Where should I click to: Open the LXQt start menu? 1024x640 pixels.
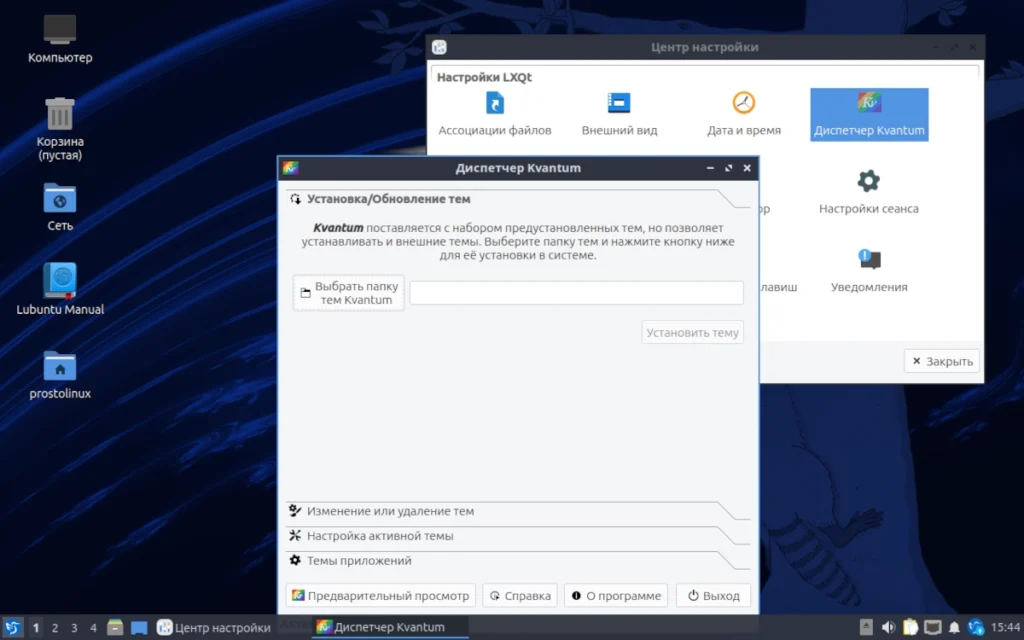[12, 628]
